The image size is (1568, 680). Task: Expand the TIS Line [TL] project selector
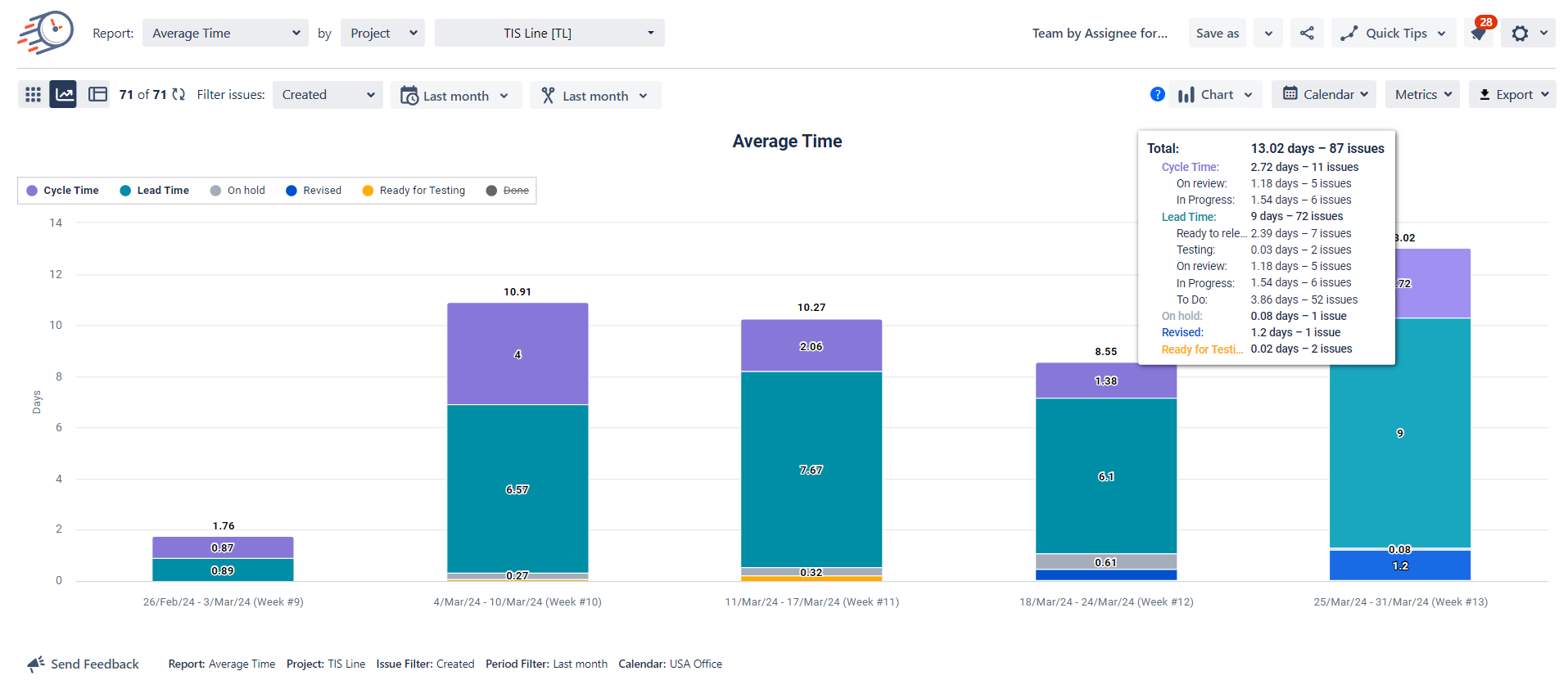pos(549,34)
